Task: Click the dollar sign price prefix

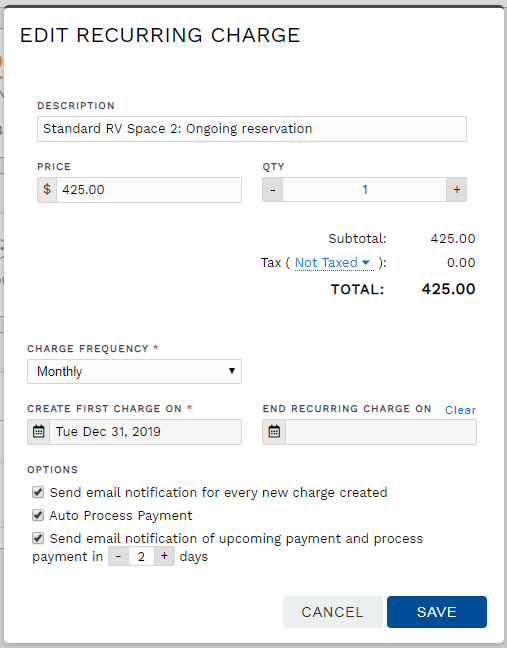Action: pos(47,190)
